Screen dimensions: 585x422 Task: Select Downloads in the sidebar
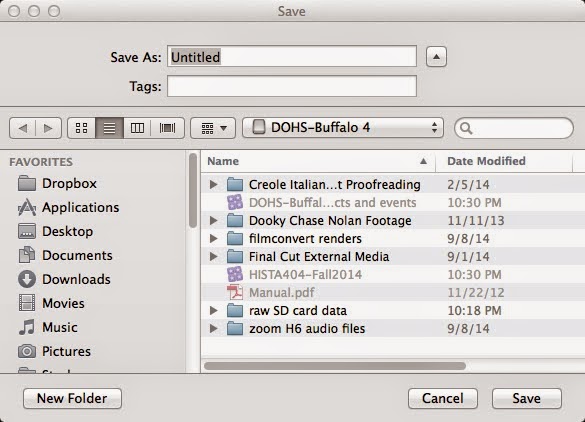pyautogui.click(x=64, y=279)
